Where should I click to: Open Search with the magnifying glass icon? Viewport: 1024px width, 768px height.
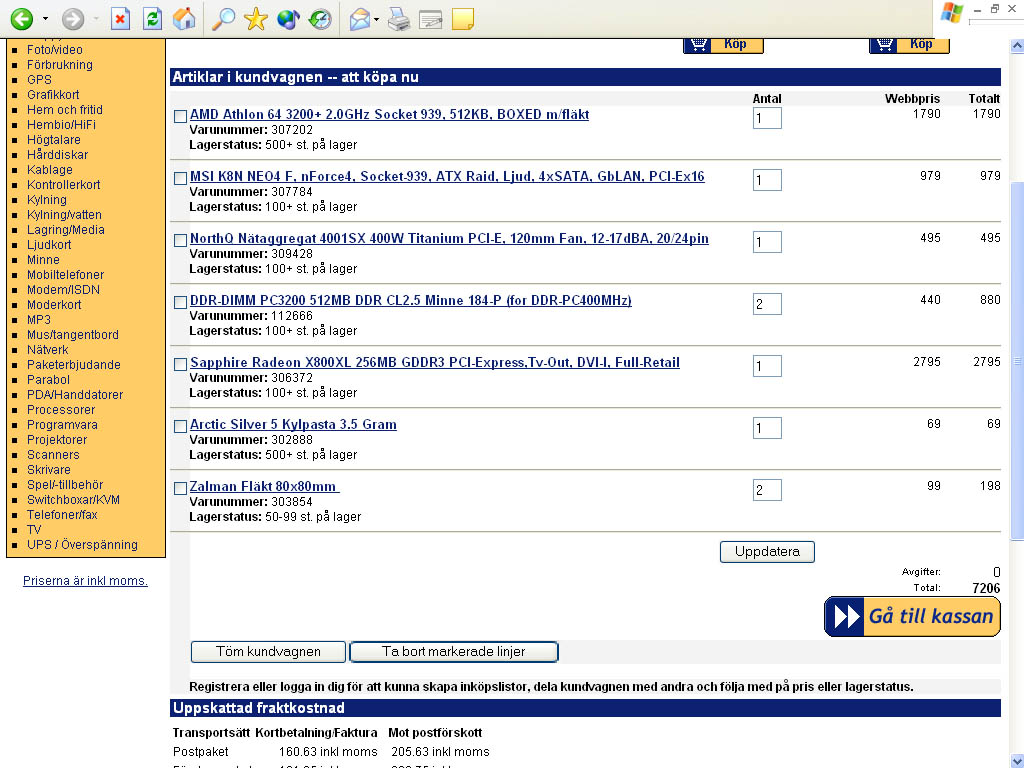(x=223, y=19)
